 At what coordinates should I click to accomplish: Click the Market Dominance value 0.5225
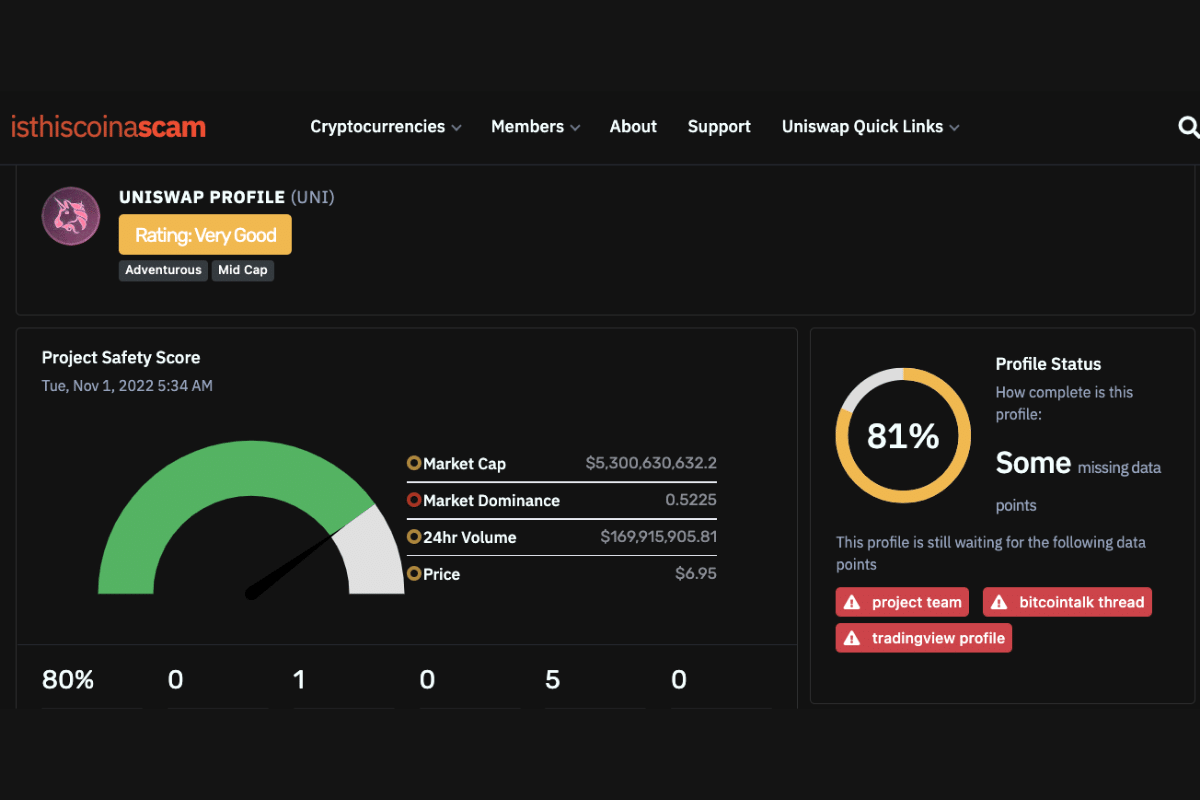(x=691, y=500)
